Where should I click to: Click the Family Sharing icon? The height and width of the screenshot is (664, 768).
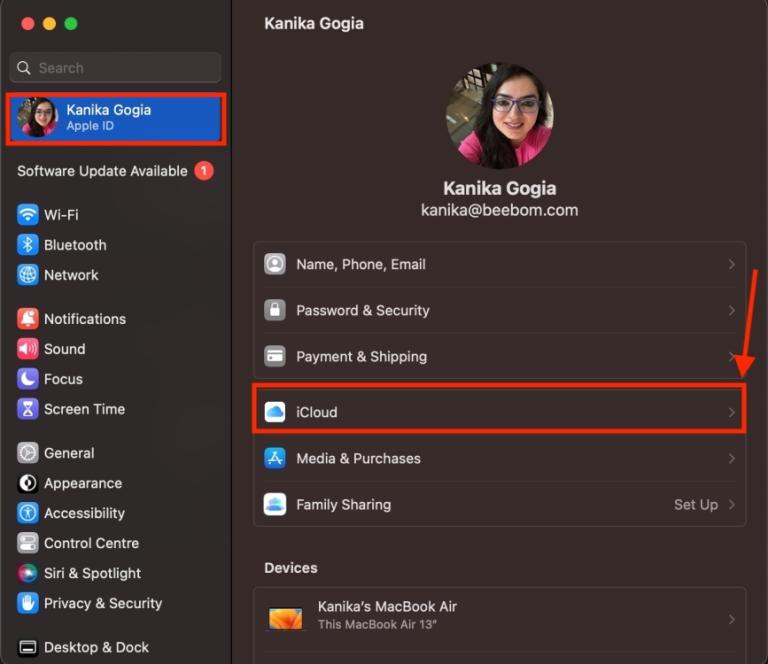(275, 504)
